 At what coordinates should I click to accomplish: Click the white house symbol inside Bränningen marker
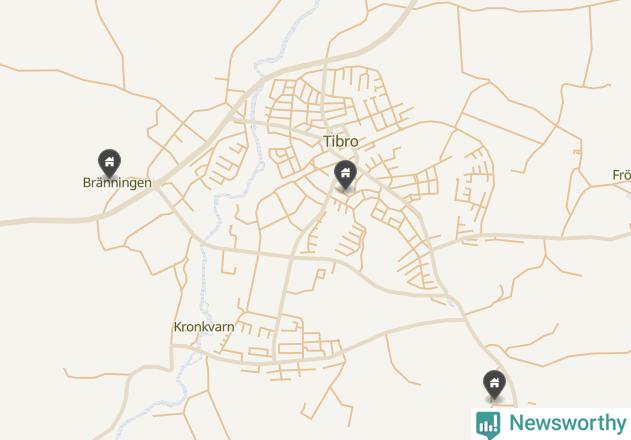[x=109, y=162]
